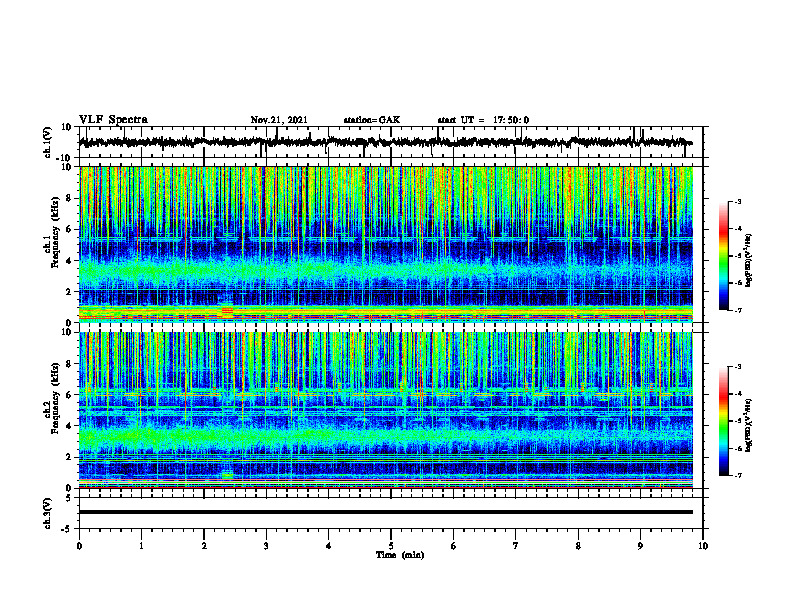Click the "3" tick on the time axis
792x612 pixels.
tap(266, 546)
